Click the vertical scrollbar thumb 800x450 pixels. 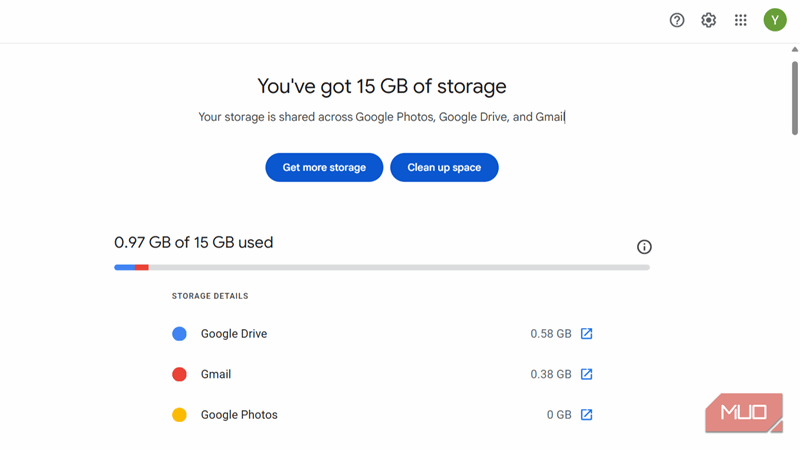click(794, 98)
